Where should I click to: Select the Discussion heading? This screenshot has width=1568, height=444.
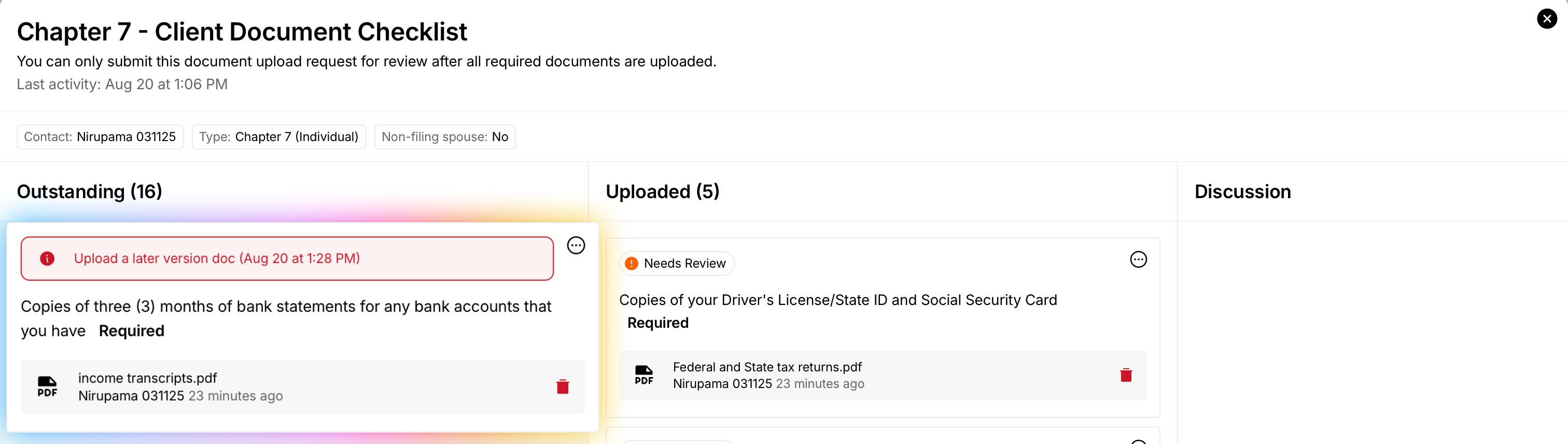tap(1242, 192)
